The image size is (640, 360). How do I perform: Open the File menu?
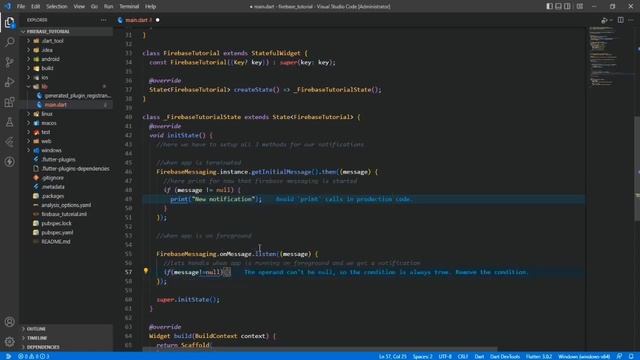(21, 7)
